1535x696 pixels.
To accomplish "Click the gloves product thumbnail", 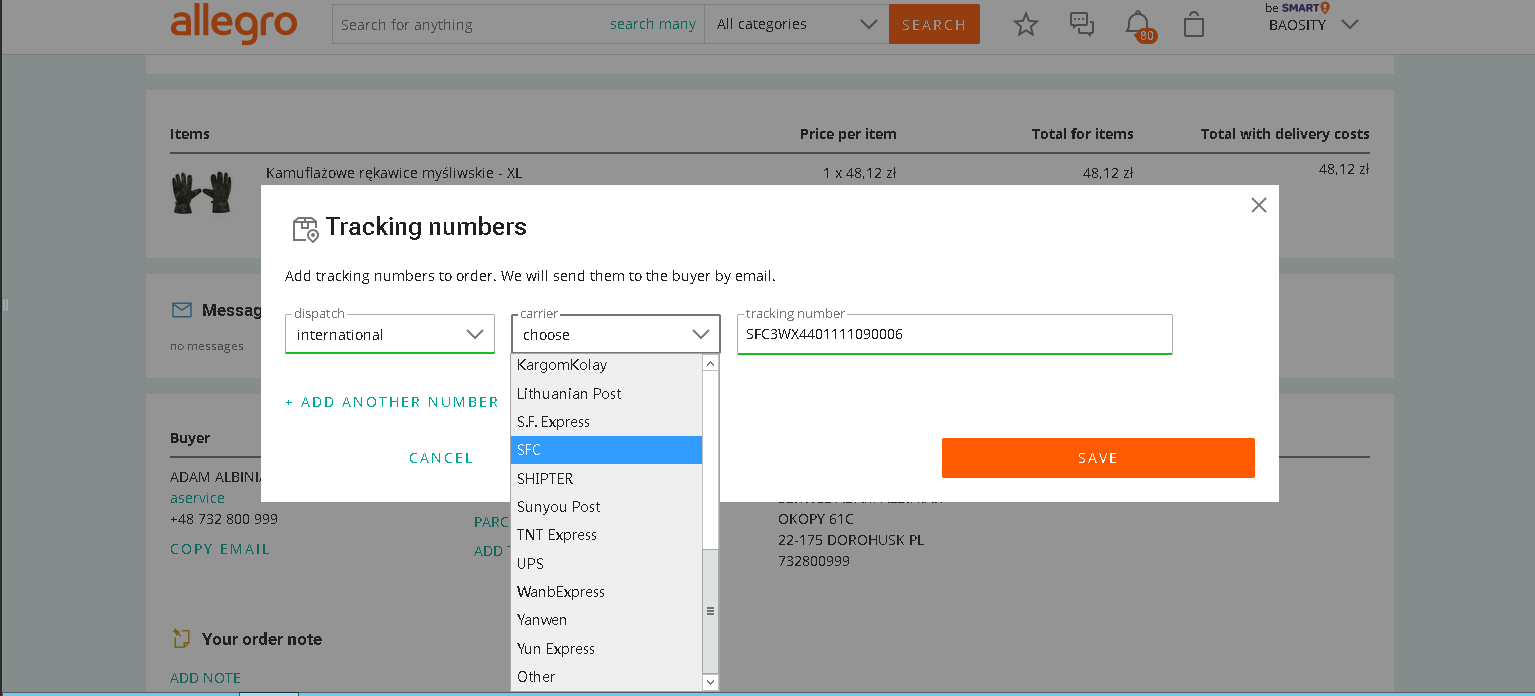I will (x=202, y=192).
